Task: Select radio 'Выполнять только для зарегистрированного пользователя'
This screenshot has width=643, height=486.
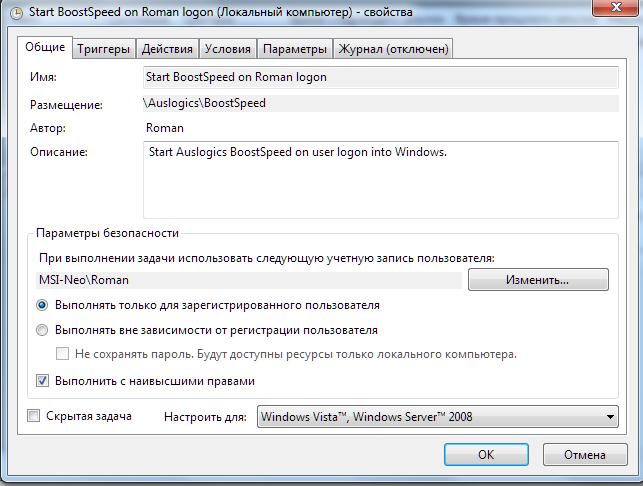Action: point(42,305)
